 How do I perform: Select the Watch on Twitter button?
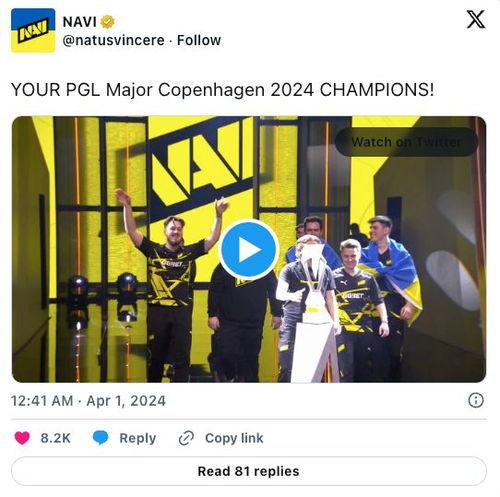(406, 142)
